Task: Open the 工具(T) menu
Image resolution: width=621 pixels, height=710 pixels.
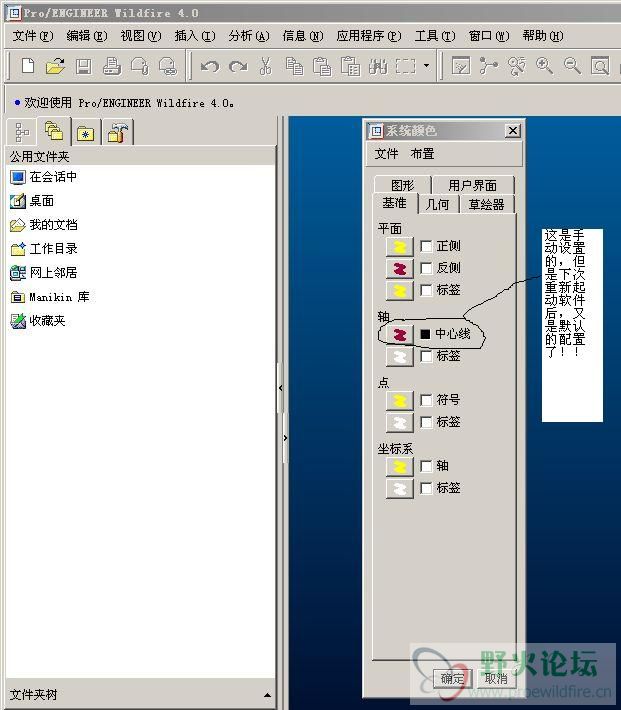Action: (434, 35)
